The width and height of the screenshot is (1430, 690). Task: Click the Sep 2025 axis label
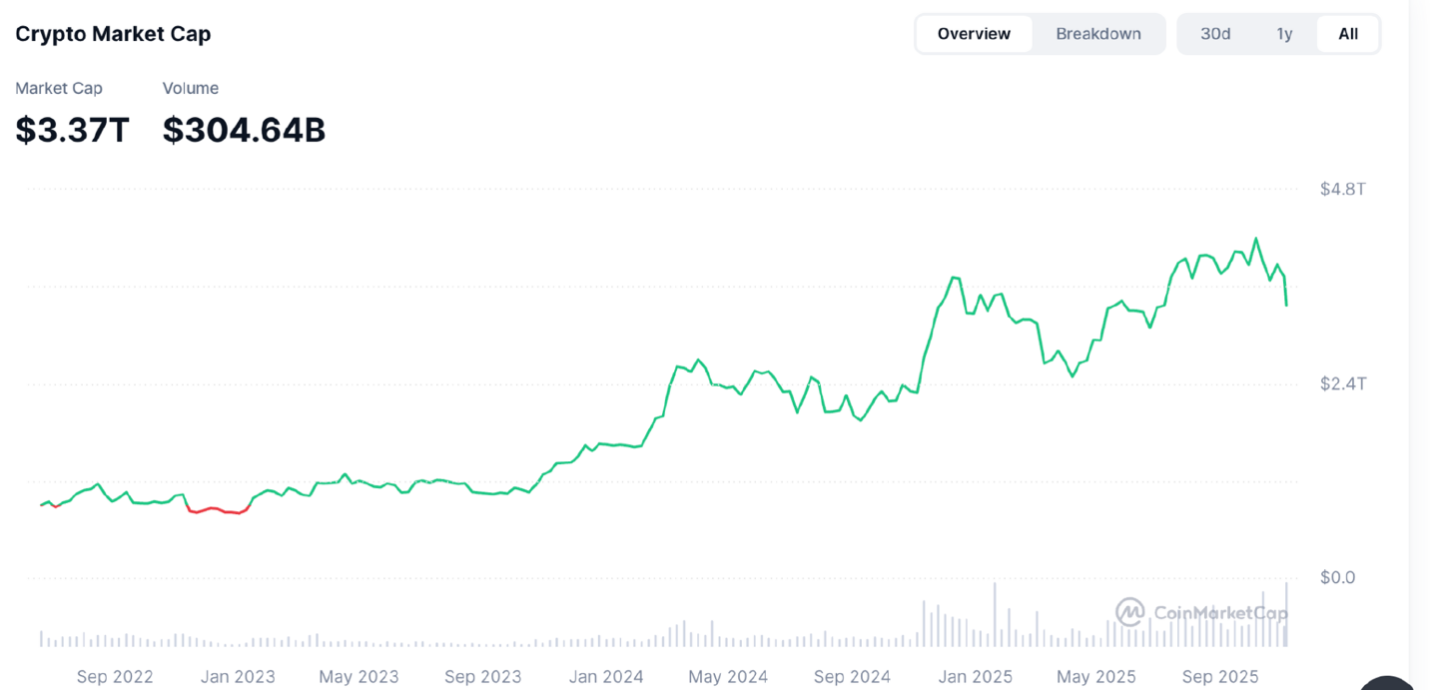coord(1220,677)
